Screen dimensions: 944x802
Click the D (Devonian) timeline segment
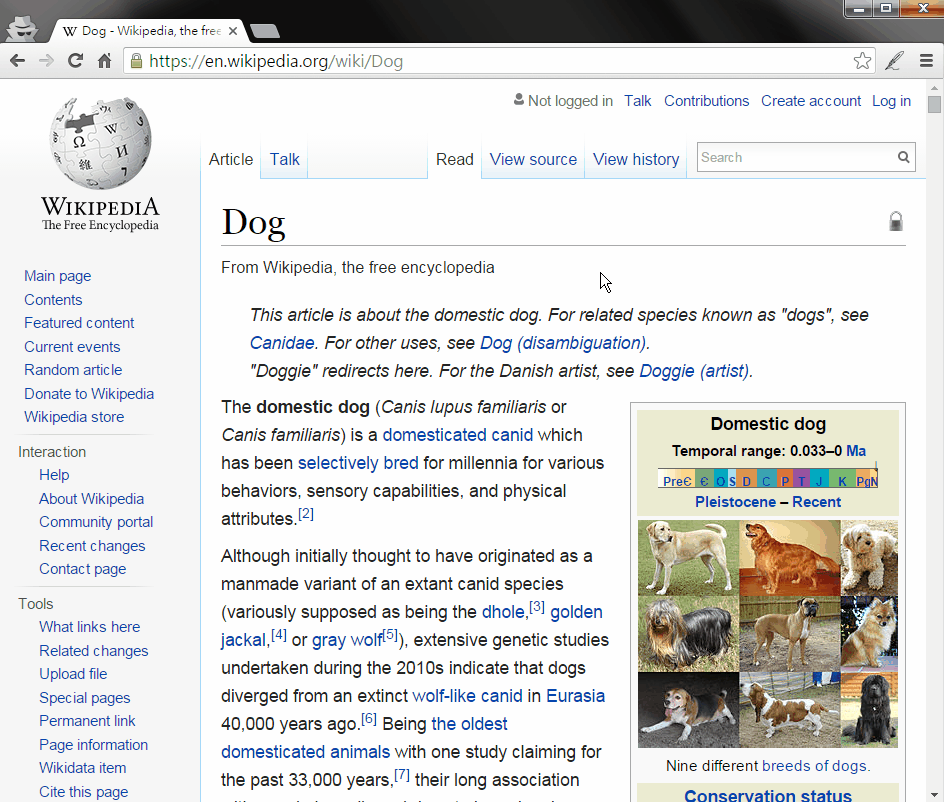[747, 481]
